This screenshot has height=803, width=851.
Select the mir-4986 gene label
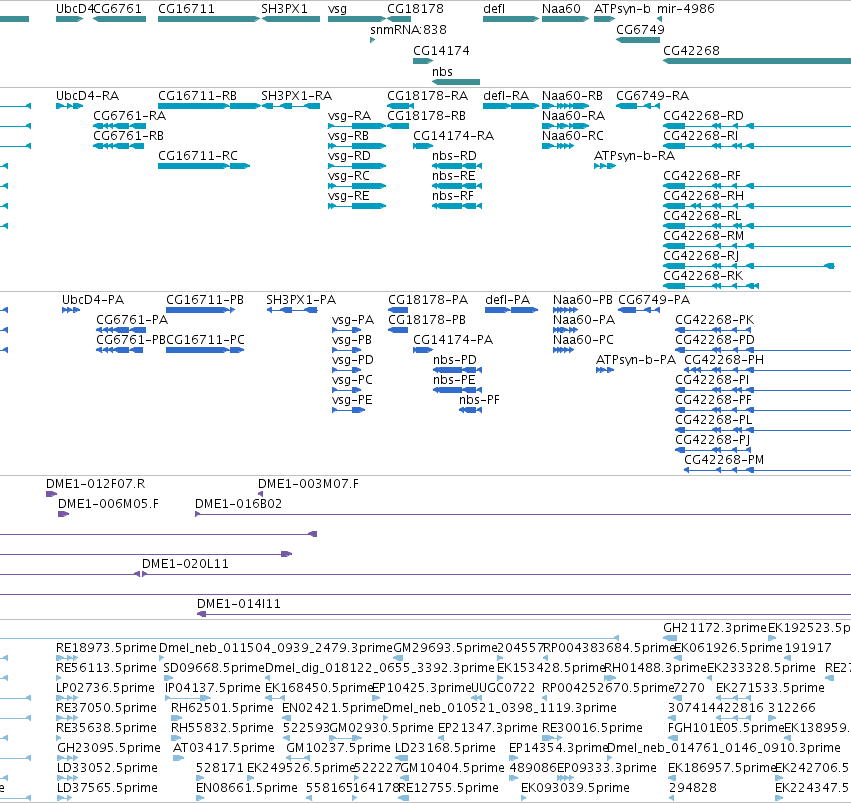point(685,9)
